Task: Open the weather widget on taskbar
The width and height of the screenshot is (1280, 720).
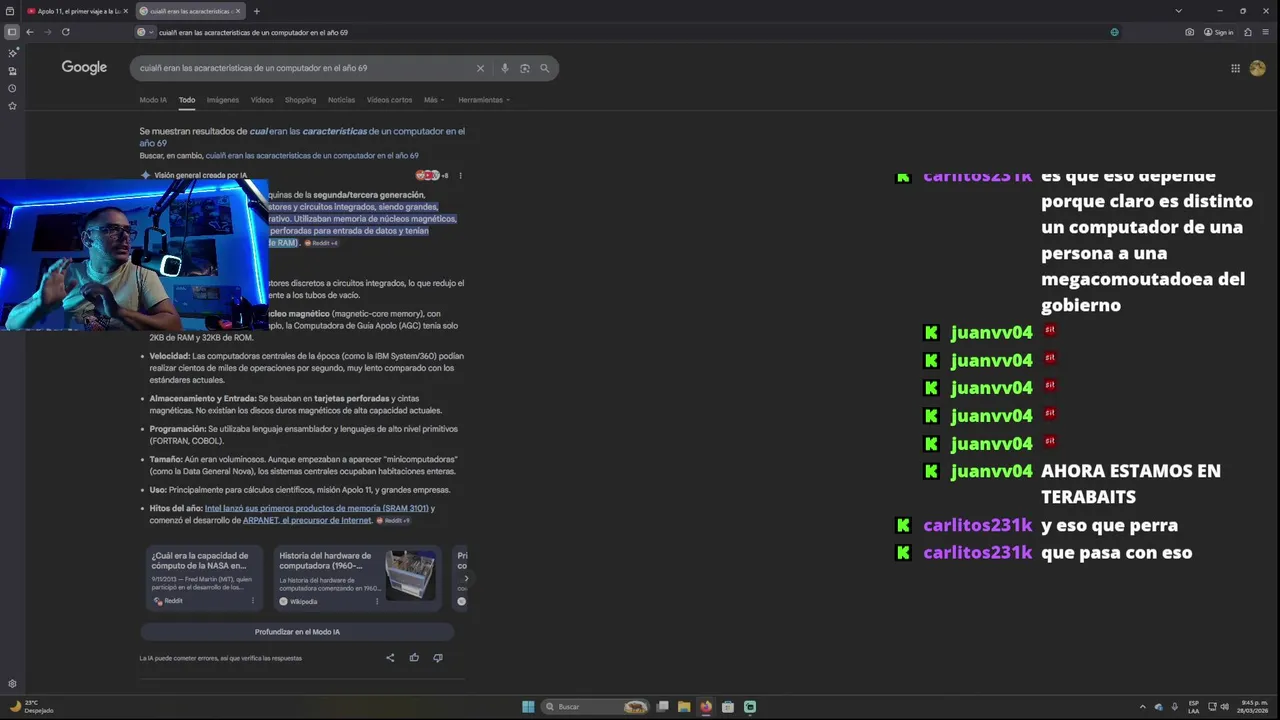Action: coord(32,706)
